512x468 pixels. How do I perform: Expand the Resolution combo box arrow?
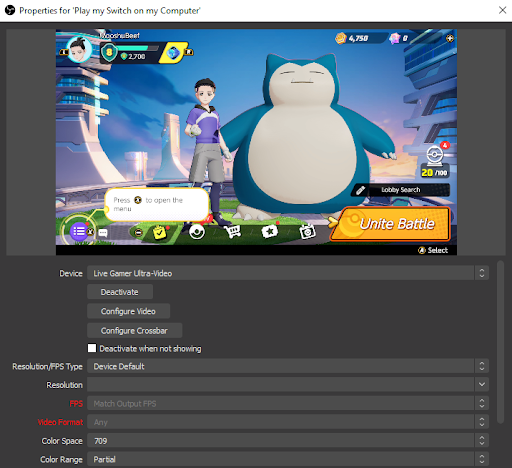coord(482,385)
